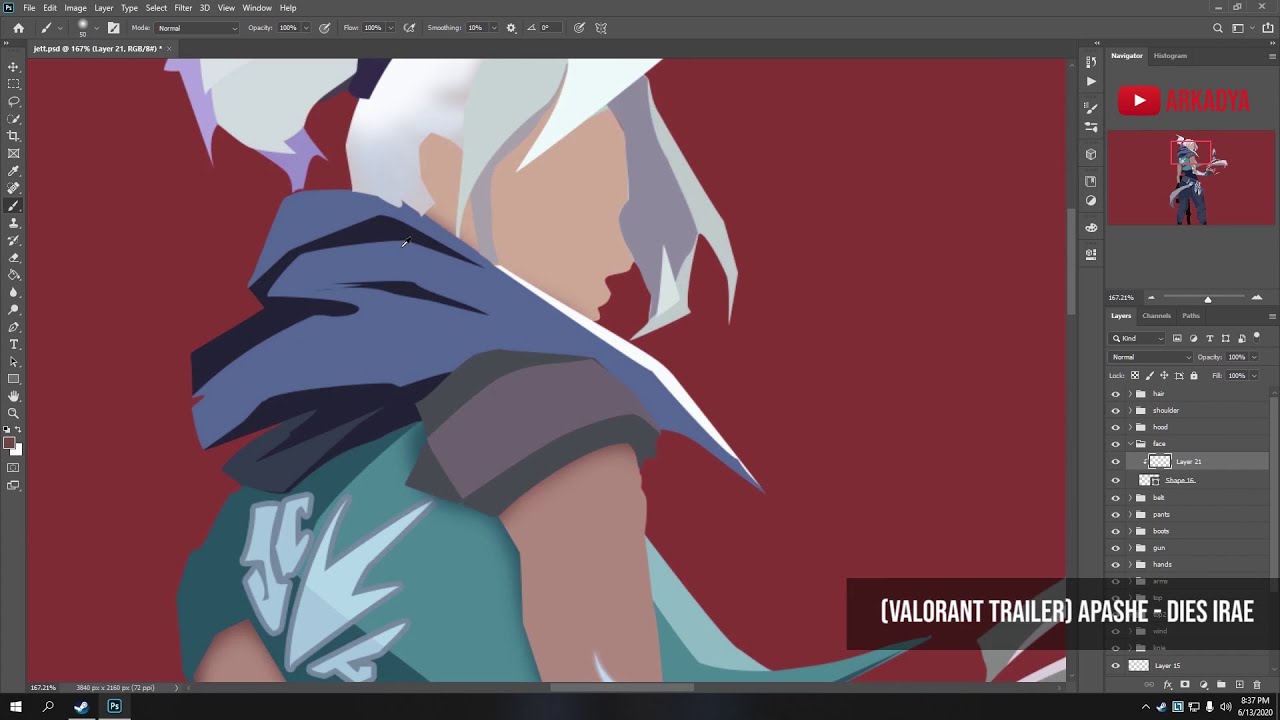1280x720 pixels.
Task: Expand the hair layer group
Action: click(1130, 394)
